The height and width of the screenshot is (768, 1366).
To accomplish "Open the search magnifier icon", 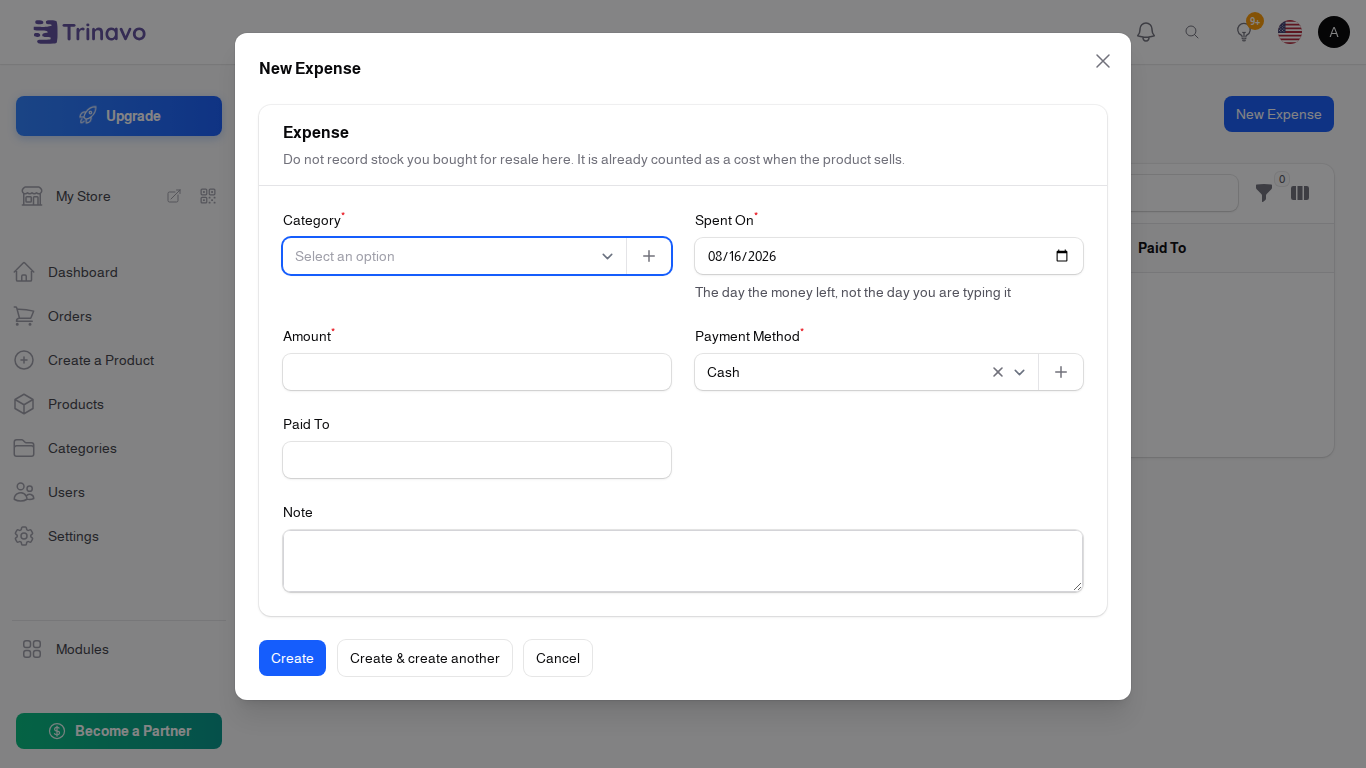I will point(1192,32).
